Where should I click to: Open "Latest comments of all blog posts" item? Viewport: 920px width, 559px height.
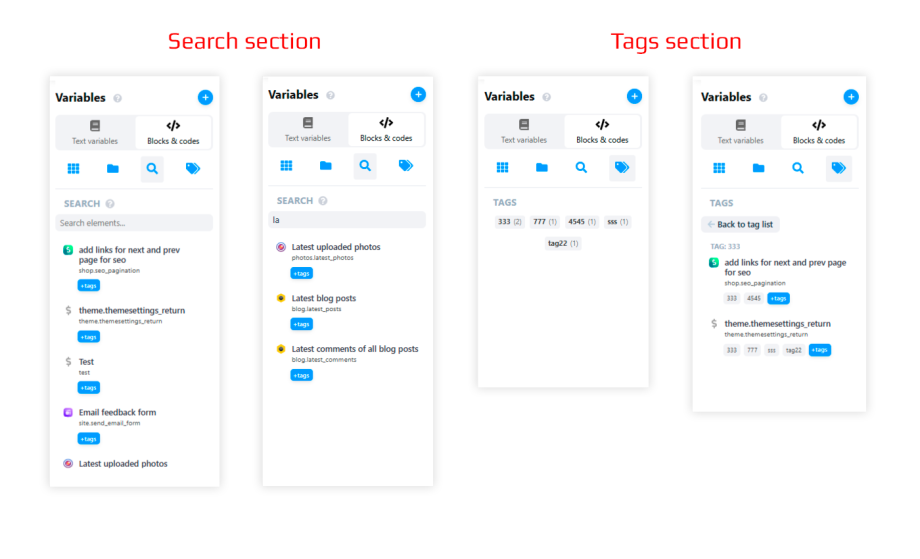pyautogui.click(x=355, y=349)
